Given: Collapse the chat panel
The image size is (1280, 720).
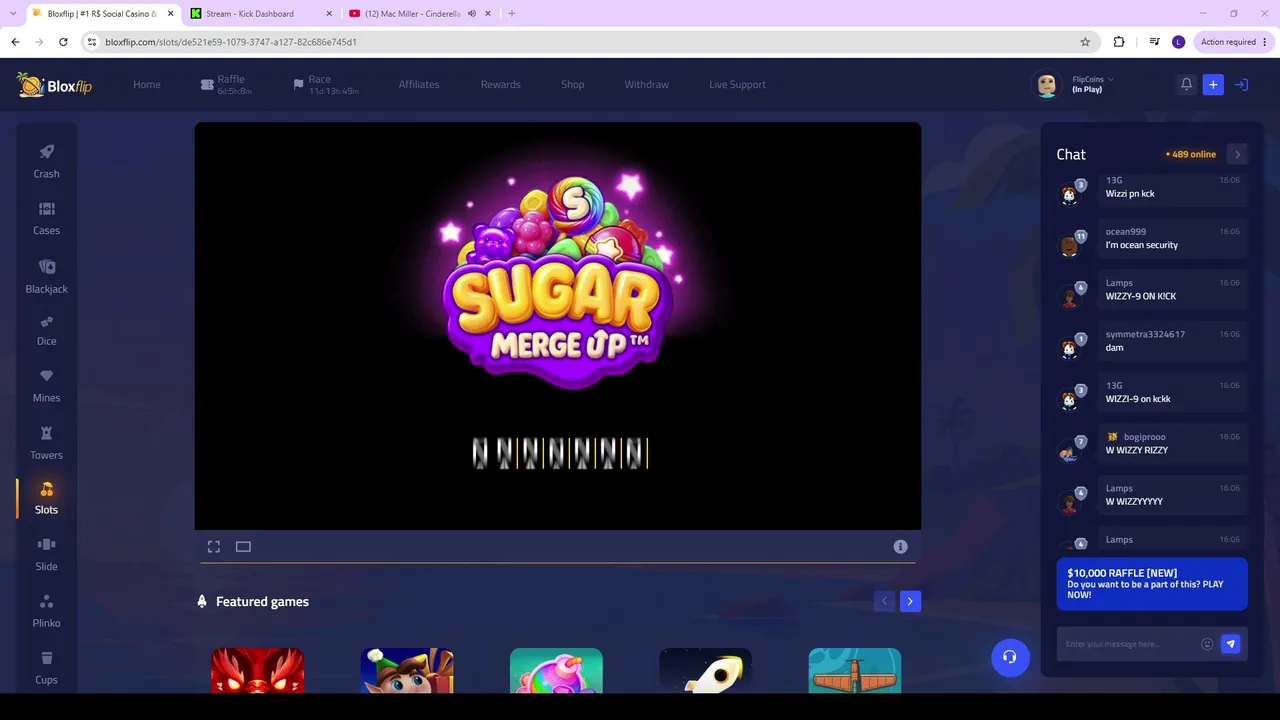Looking at the screenshot, I should point(1237,154).
